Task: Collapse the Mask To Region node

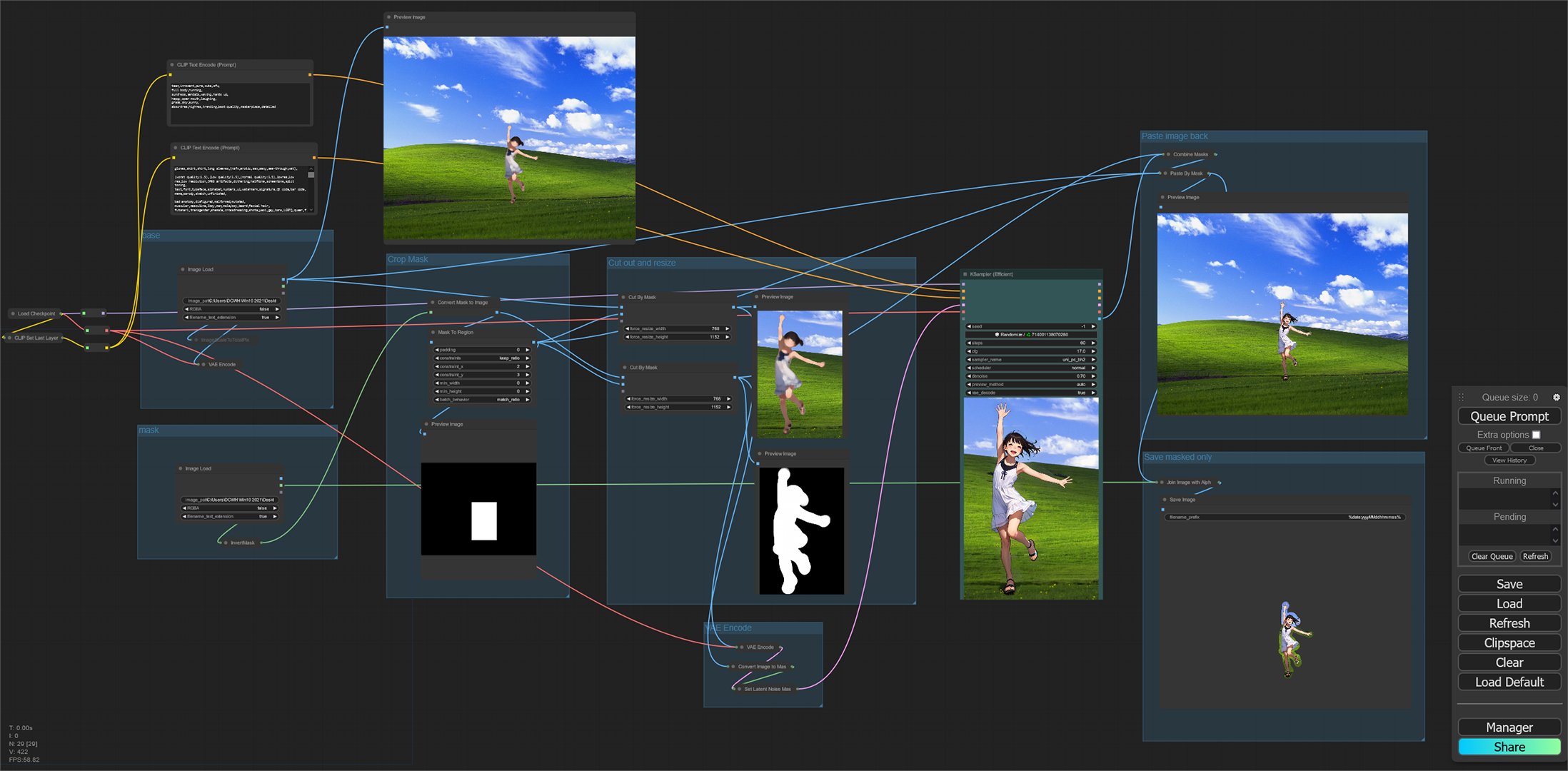Action: pos(433,333)
